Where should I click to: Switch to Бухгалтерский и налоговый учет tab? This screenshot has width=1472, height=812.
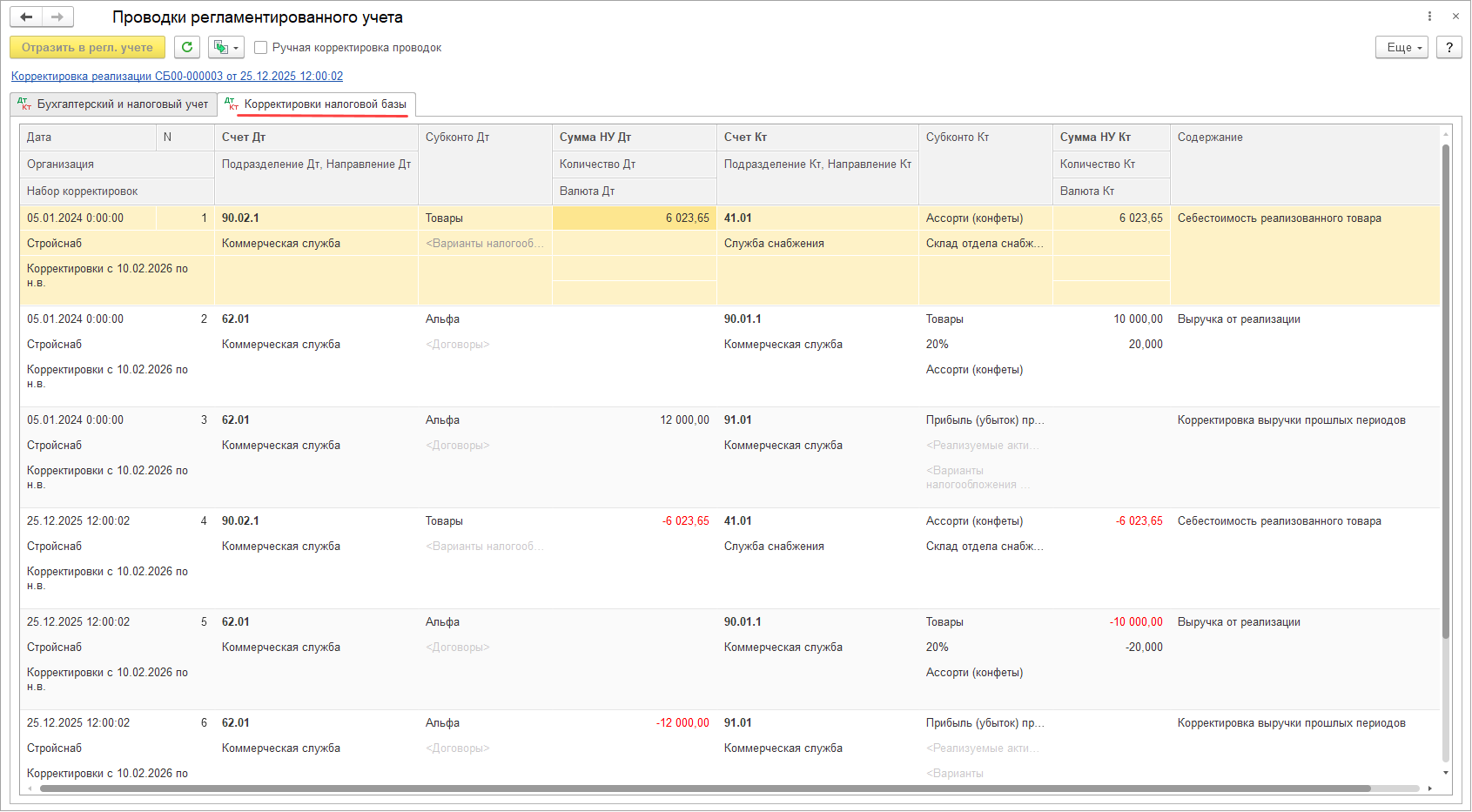click(114, 104)
